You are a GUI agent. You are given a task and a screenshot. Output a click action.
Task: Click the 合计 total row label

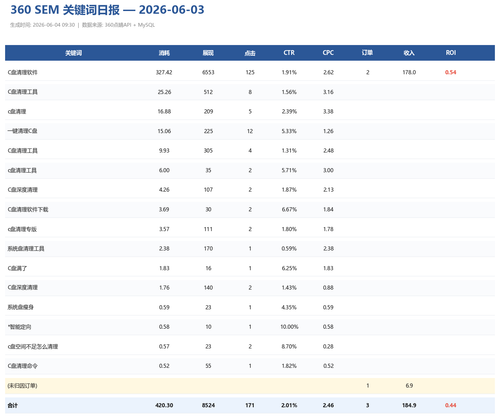click(x=13, y=405)
